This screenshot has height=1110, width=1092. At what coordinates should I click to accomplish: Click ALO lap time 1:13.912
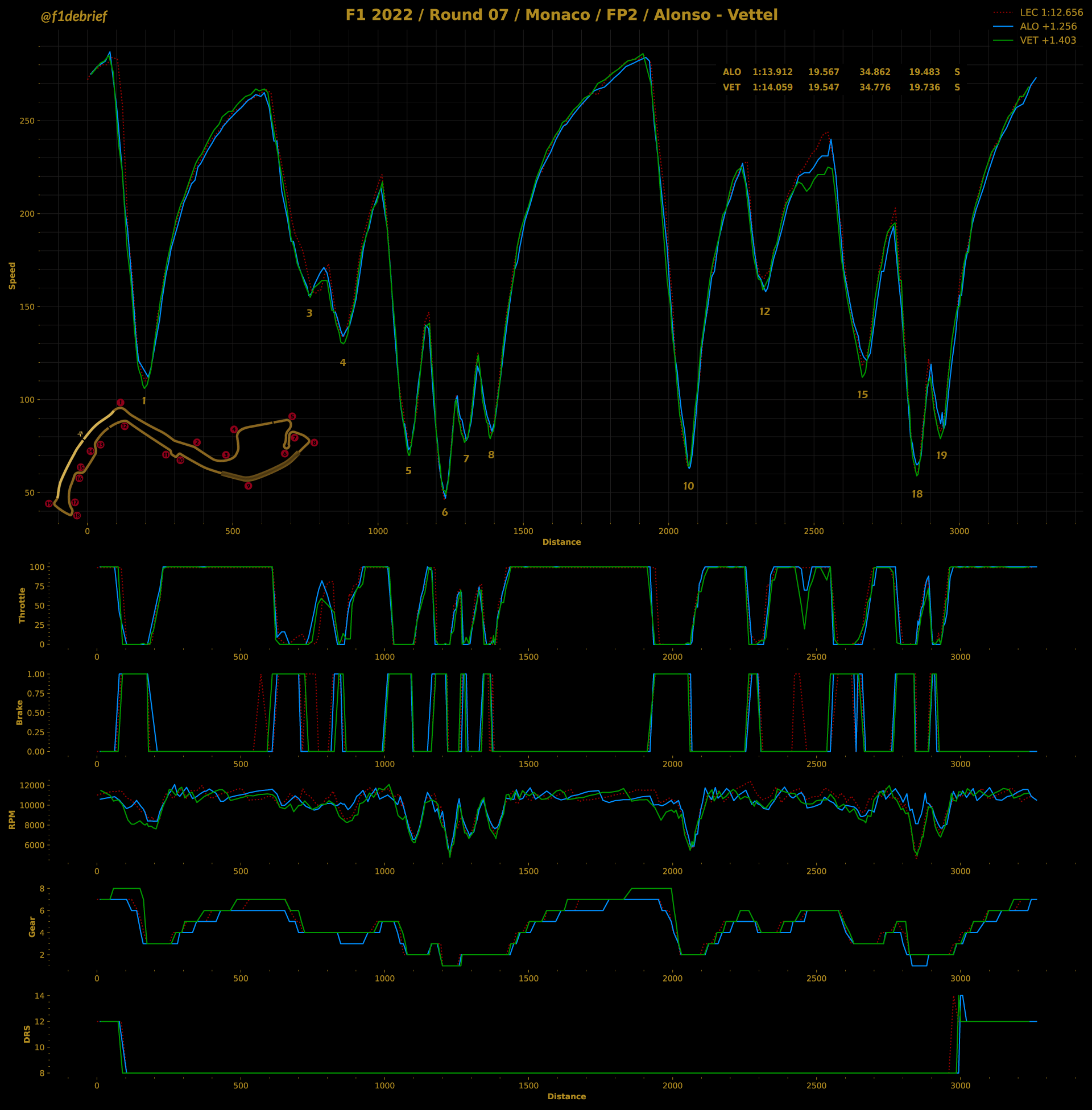[x=772, y=72]
